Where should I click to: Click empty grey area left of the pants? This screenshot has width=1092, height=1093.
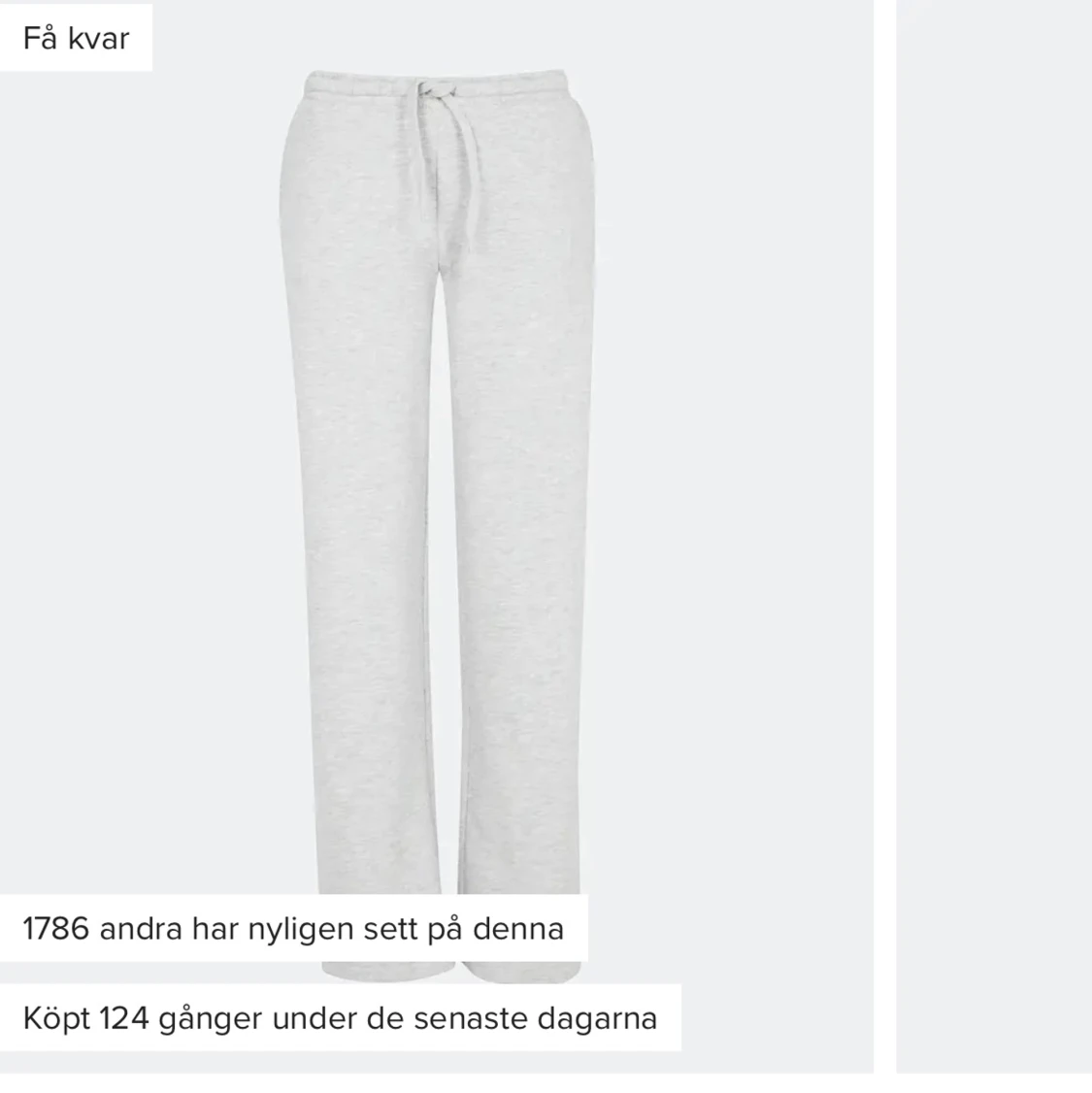140,488
